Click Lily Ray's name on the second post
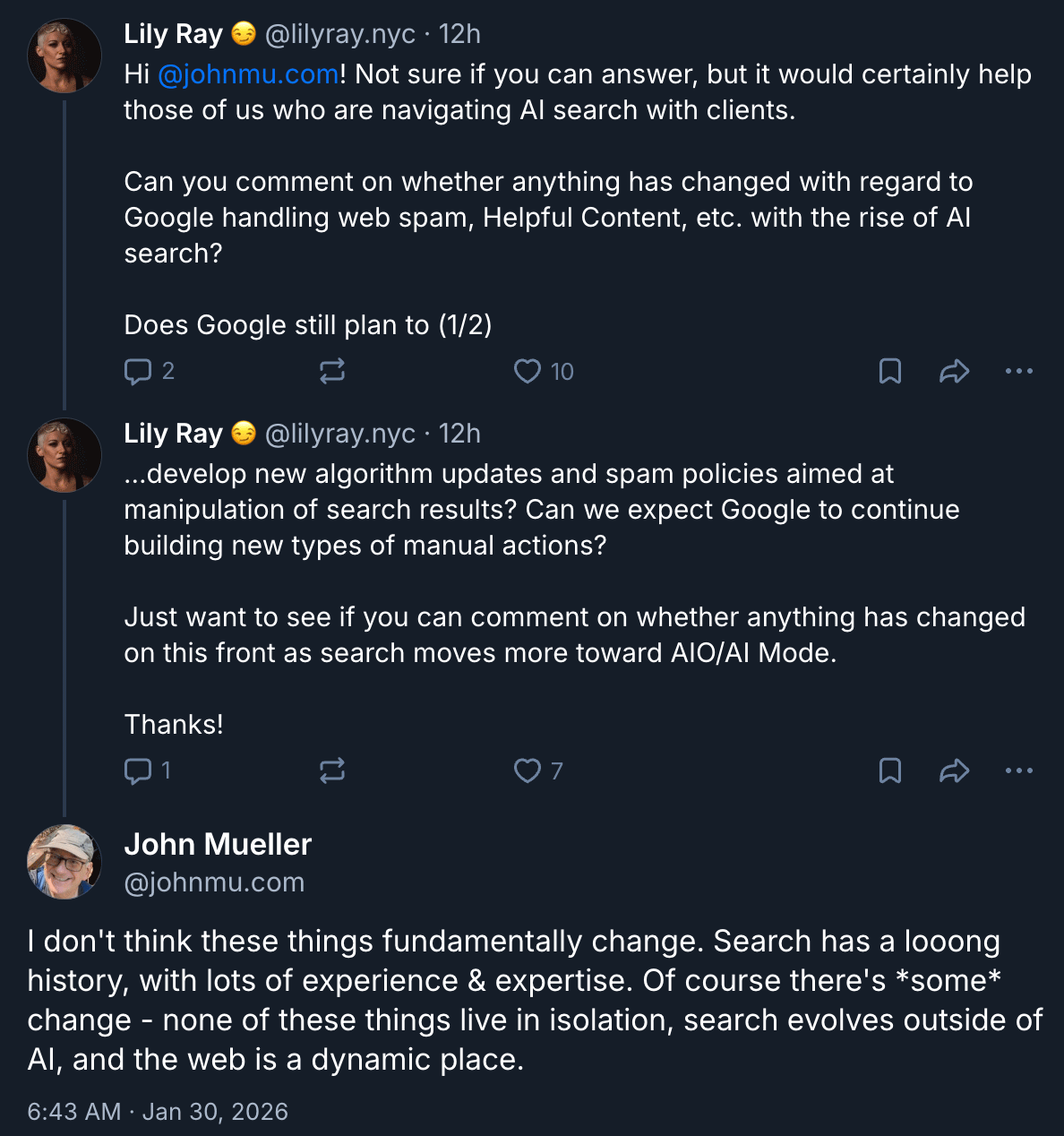The image size is (1064, 1136). (x=173, y=434)
